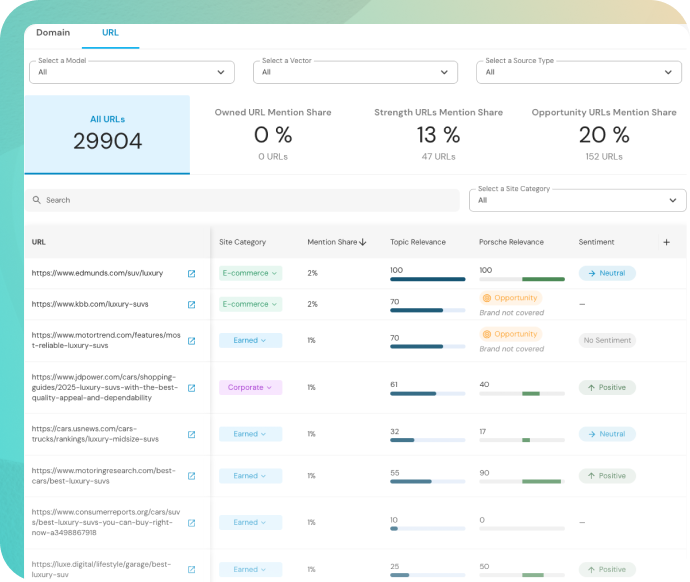Click the Neutral sentiment badge for cars.usnews.com

[607, 434]
